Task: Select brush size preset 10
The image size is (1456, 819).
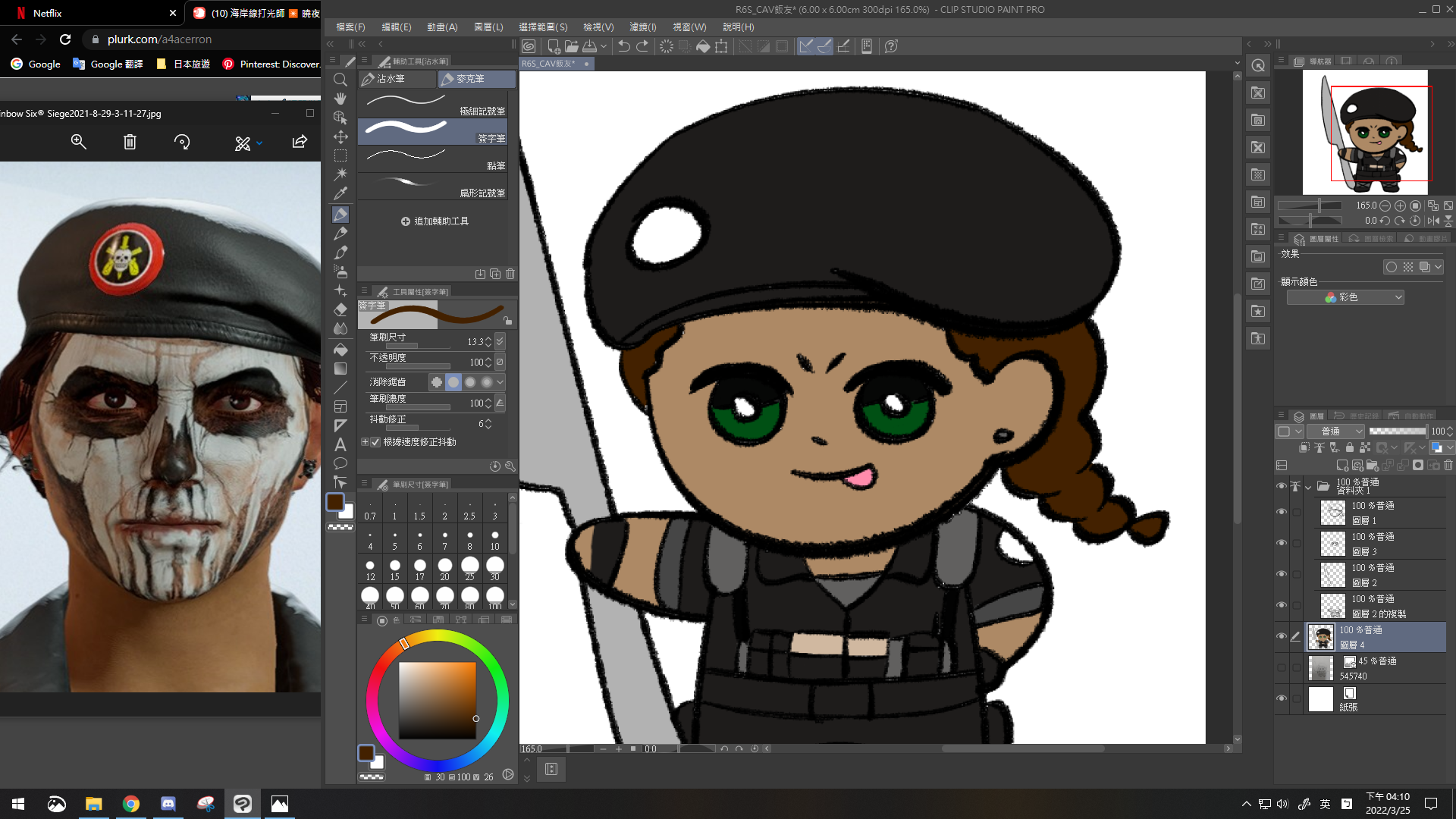Action: 494,539
